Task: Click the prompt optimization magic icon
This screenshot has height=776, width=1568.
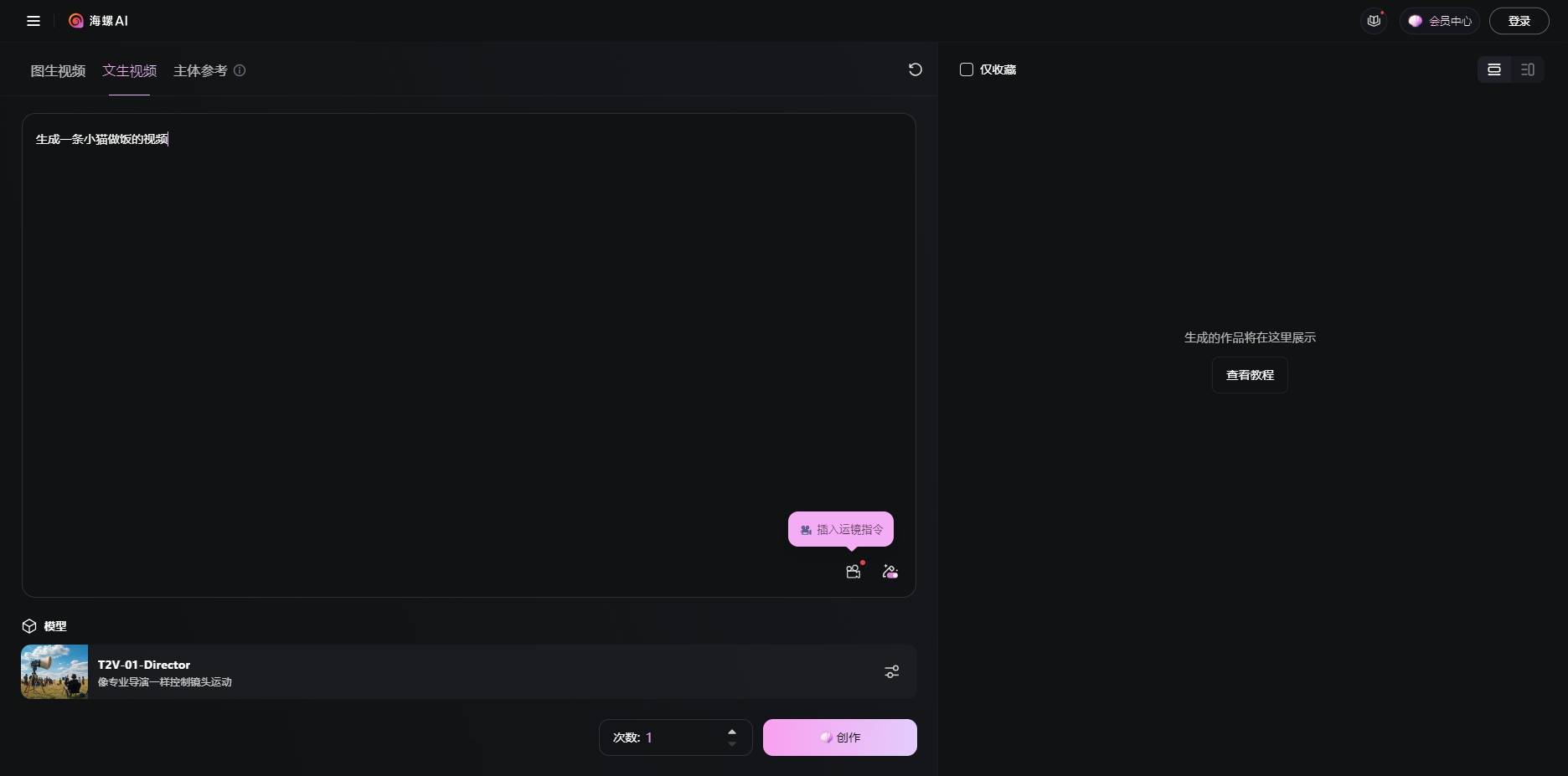Action: 890,571
